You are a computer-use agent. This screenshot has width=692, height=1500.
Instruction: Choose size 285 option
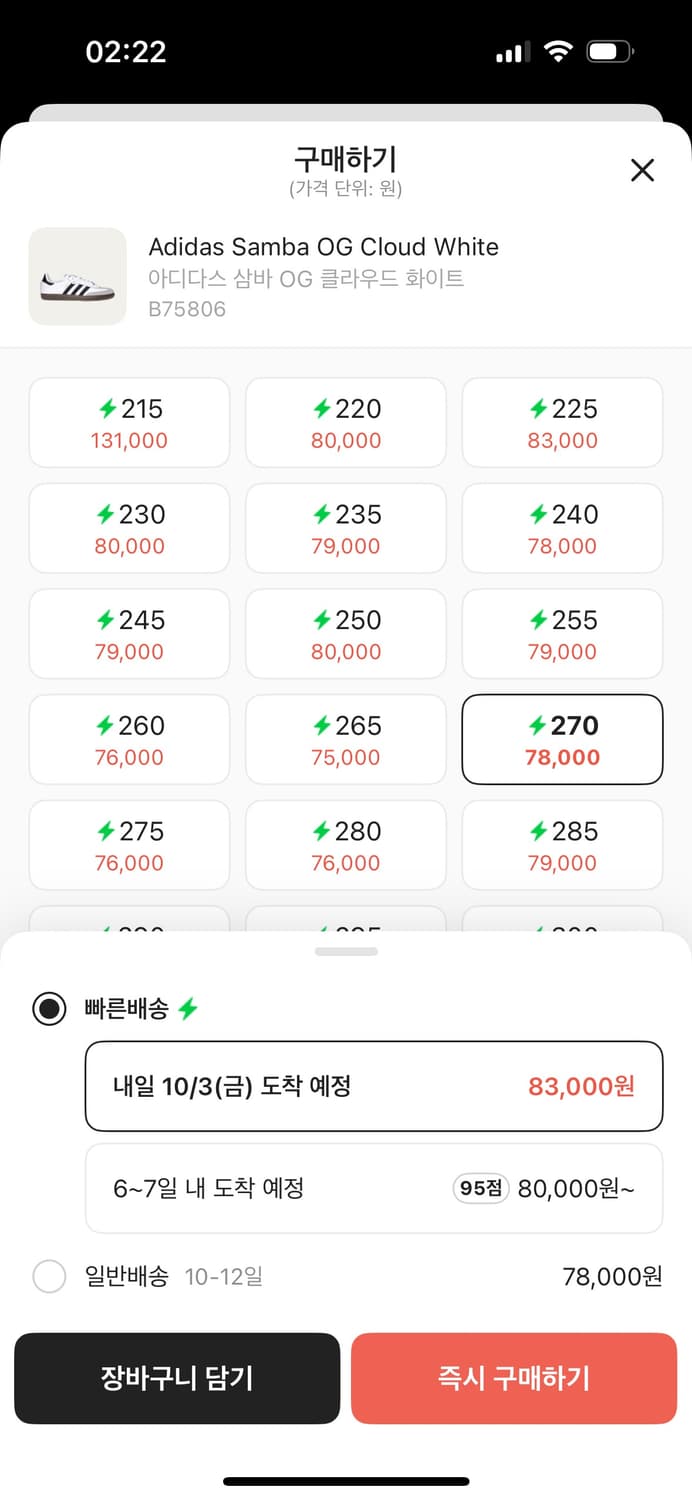click(562, 846)
